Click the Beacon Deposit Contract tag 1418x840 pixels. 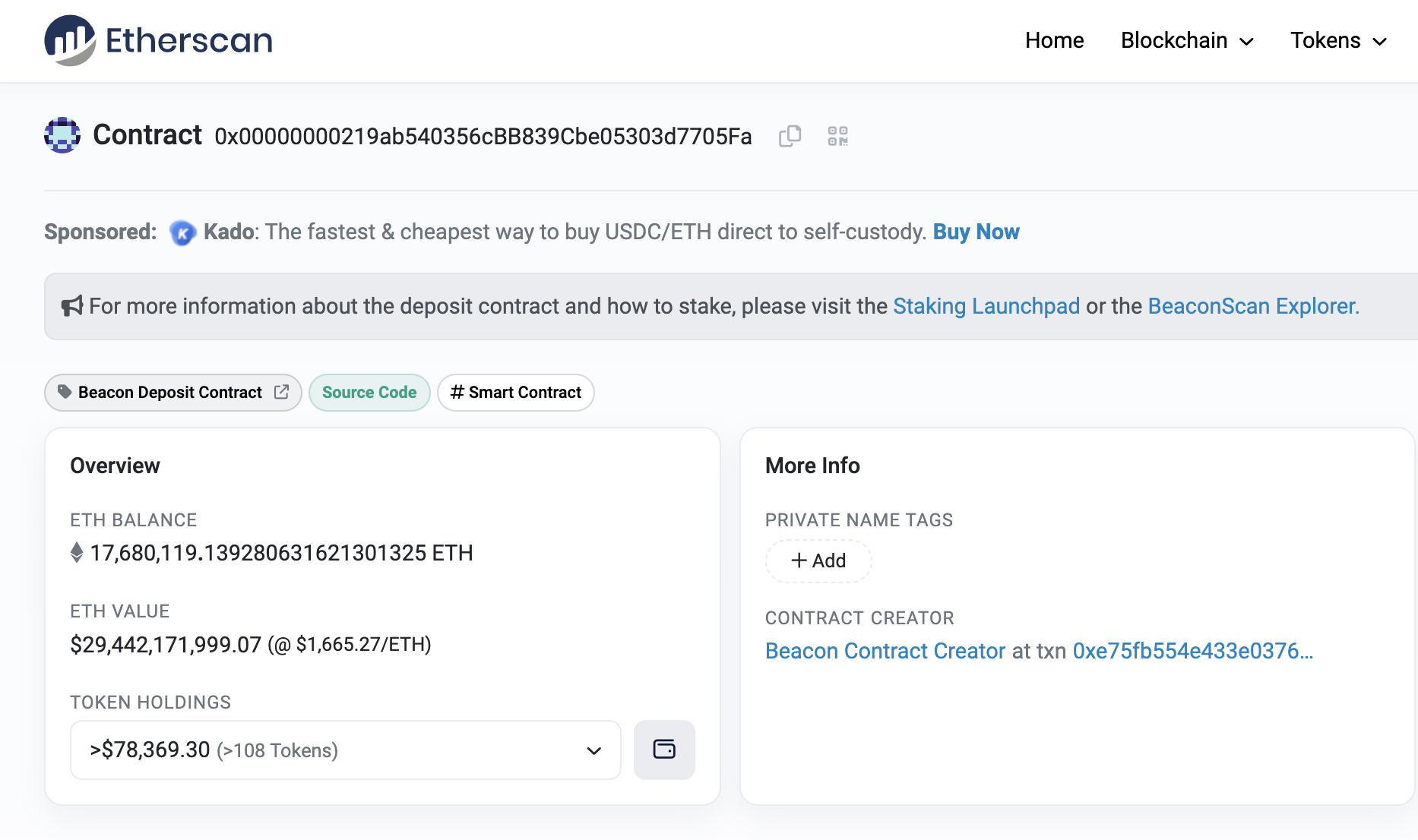173,393
